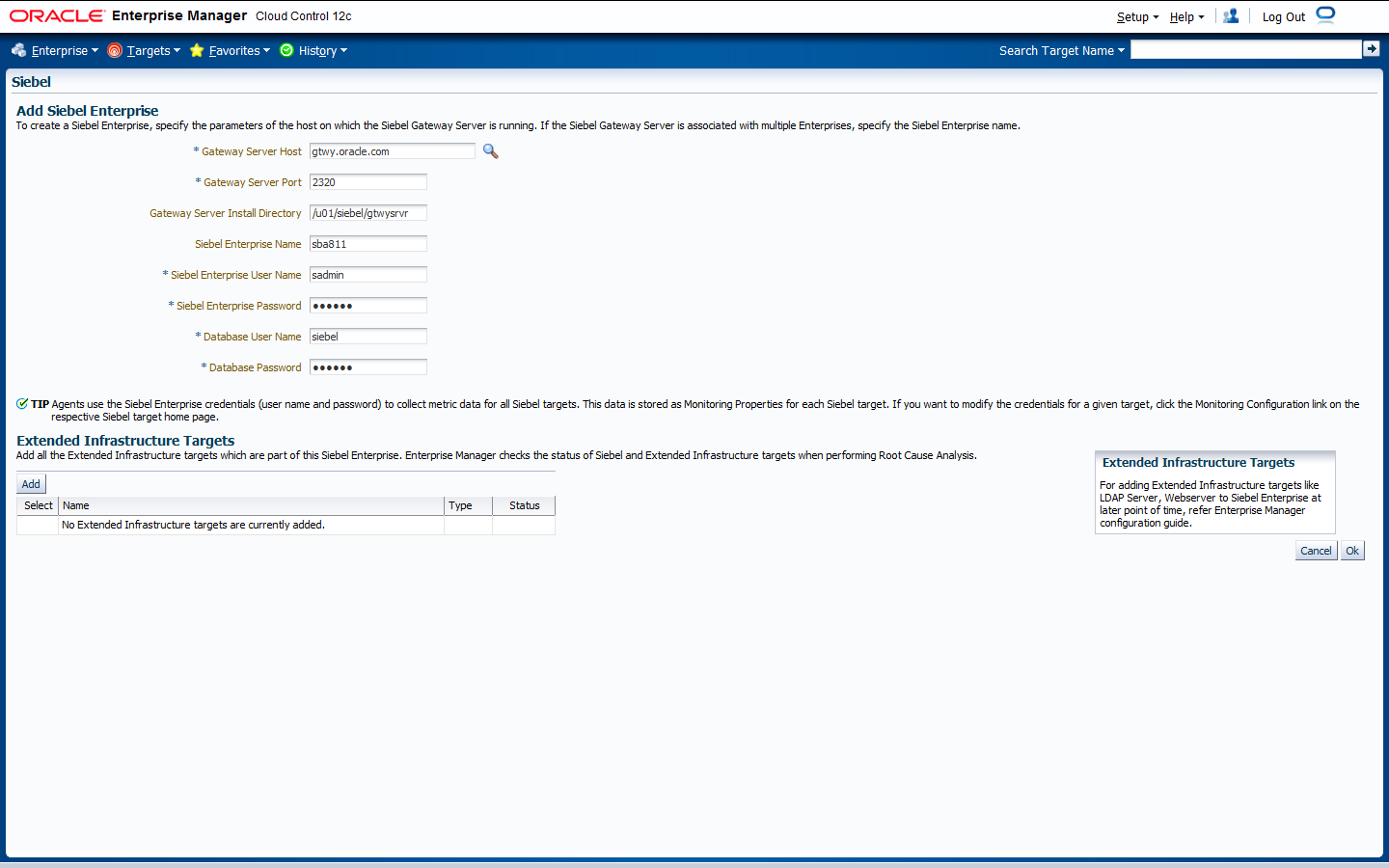Click the Add button for infrastructure targets
This screenshot has width=1389, height=868.
click(x=31, y=484)
